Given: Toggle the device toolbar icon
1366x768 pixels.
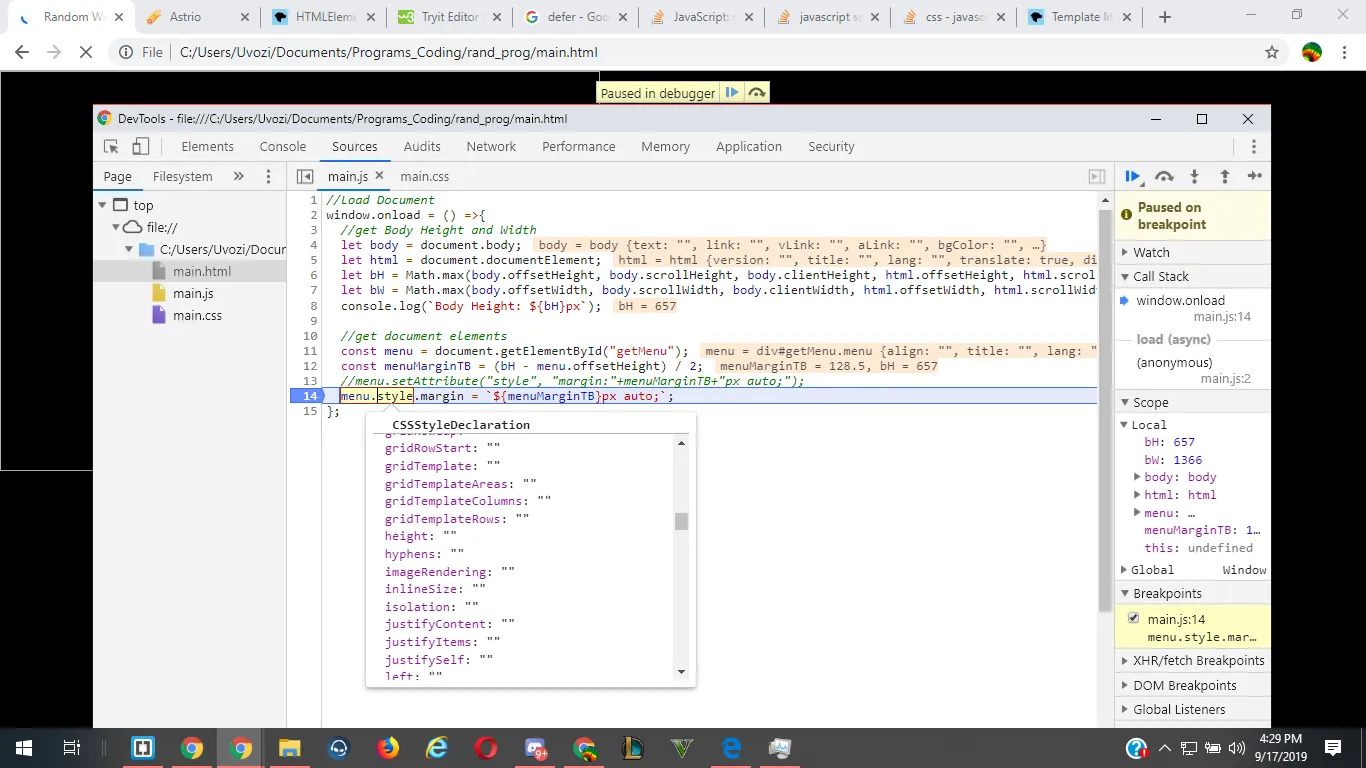Looking at the screenshot, I should (141, 147).
